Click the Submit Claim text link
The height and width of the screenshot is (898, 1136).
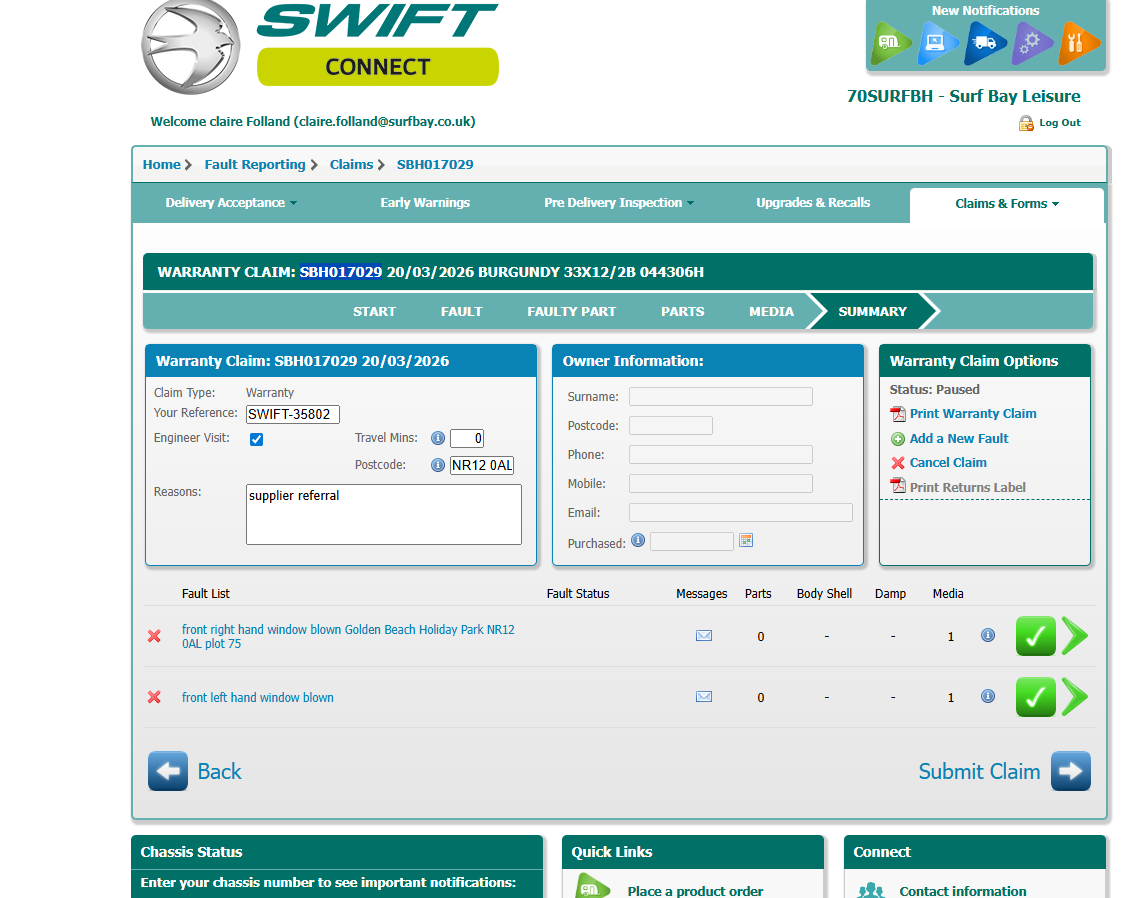pyautogui.click(x=980, y=771)
